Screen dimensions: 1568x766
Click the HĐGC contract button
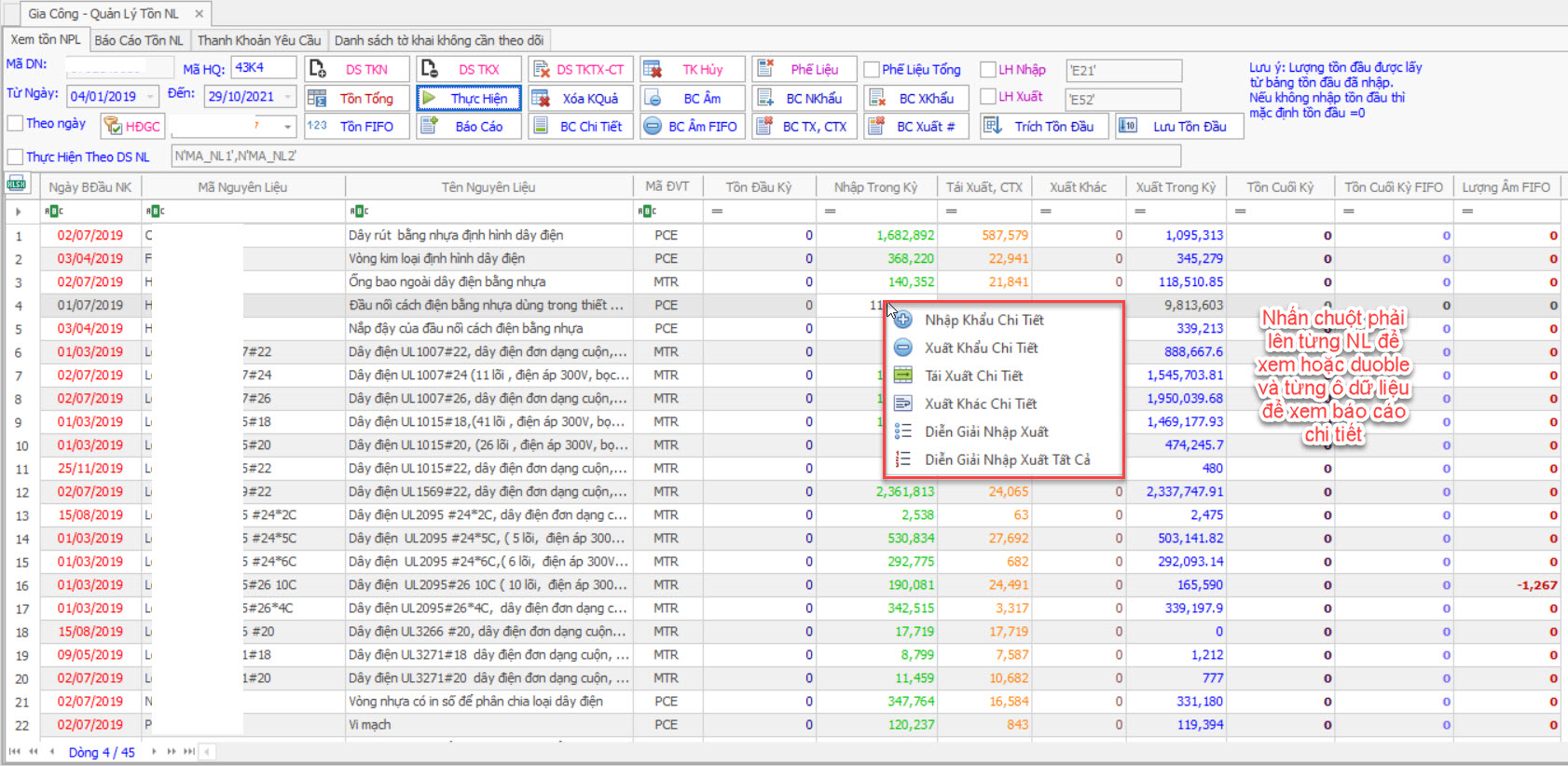pos(132,126)
